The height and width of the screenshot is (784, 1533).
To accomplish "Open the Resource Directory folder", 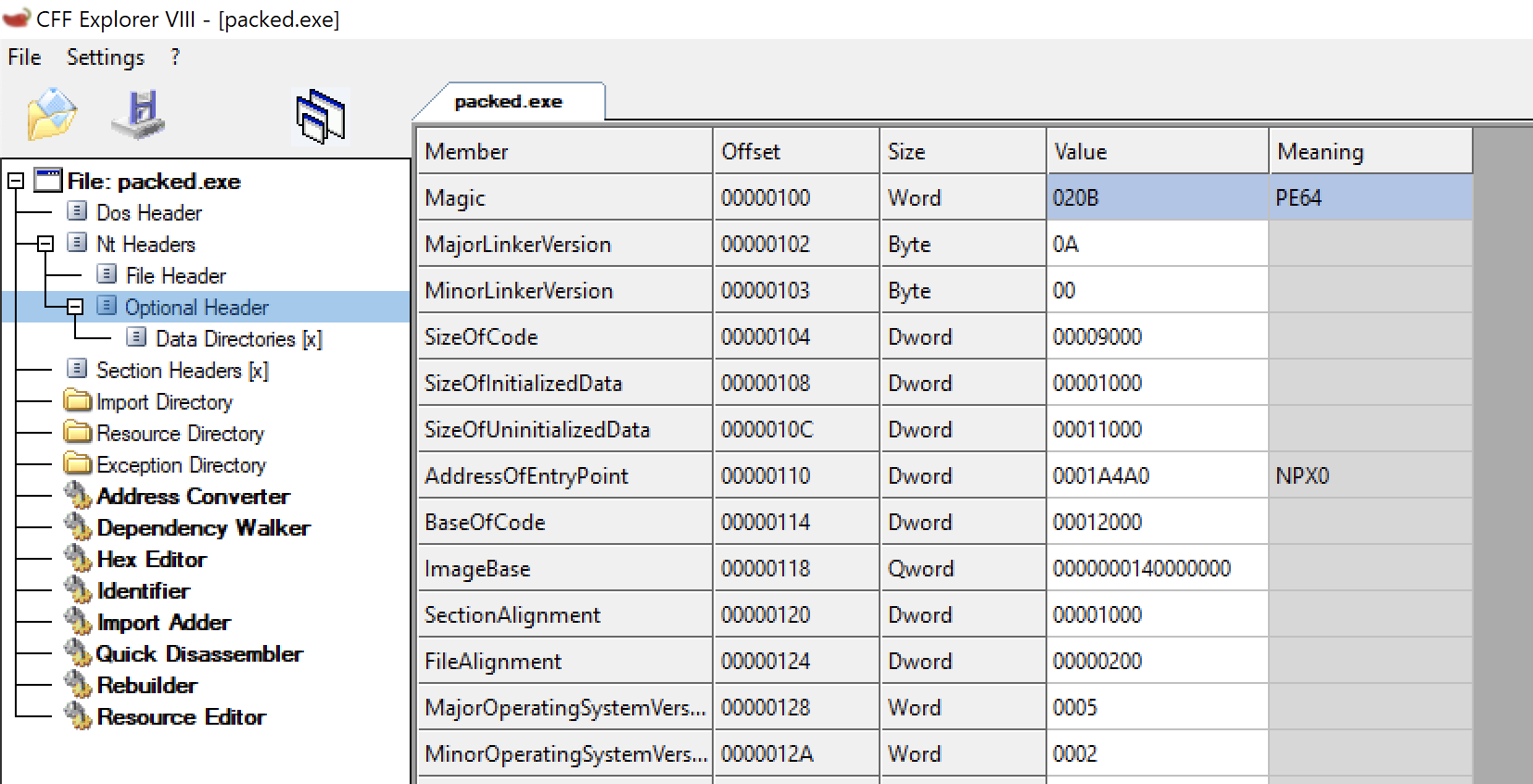I will coord(180,434).
